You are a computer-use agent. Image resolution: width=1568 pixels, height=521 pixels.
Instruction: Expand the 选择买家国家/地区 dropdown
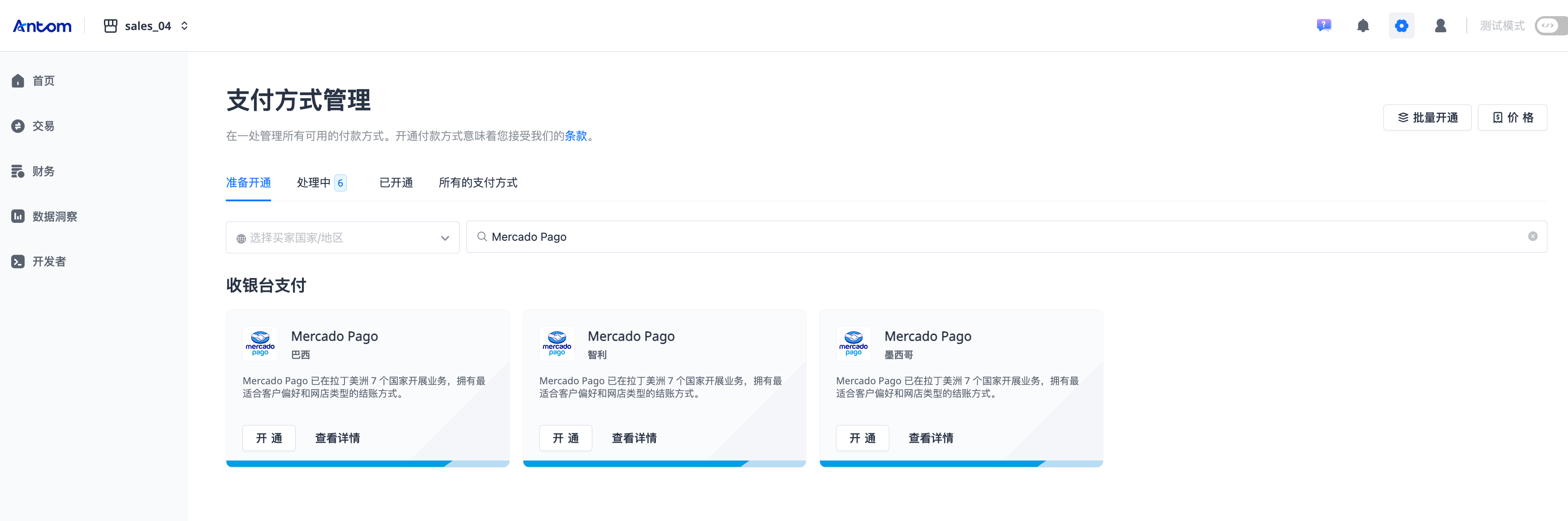tap(342, 237)
